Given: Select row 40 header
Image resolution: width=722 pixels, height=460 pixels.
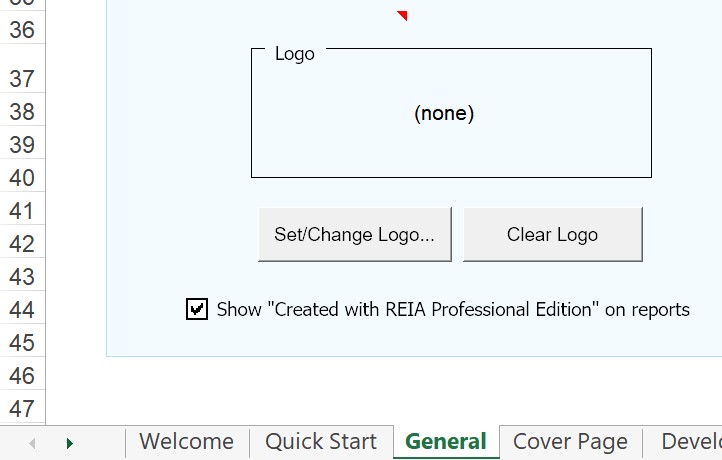Looking at the screenshot, I should 22,178.
